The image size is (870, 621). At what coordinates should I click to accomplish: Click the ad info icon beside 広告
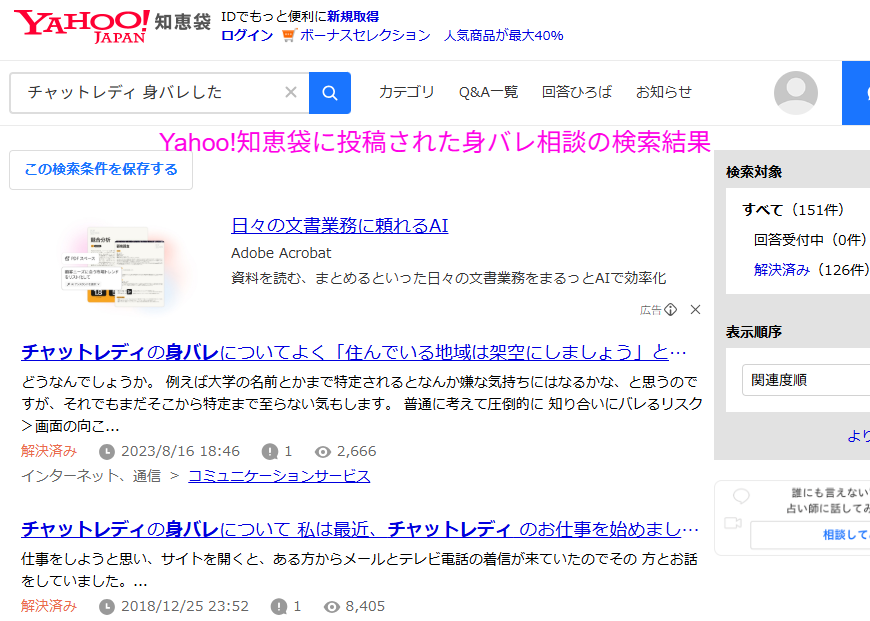point(671,310)
